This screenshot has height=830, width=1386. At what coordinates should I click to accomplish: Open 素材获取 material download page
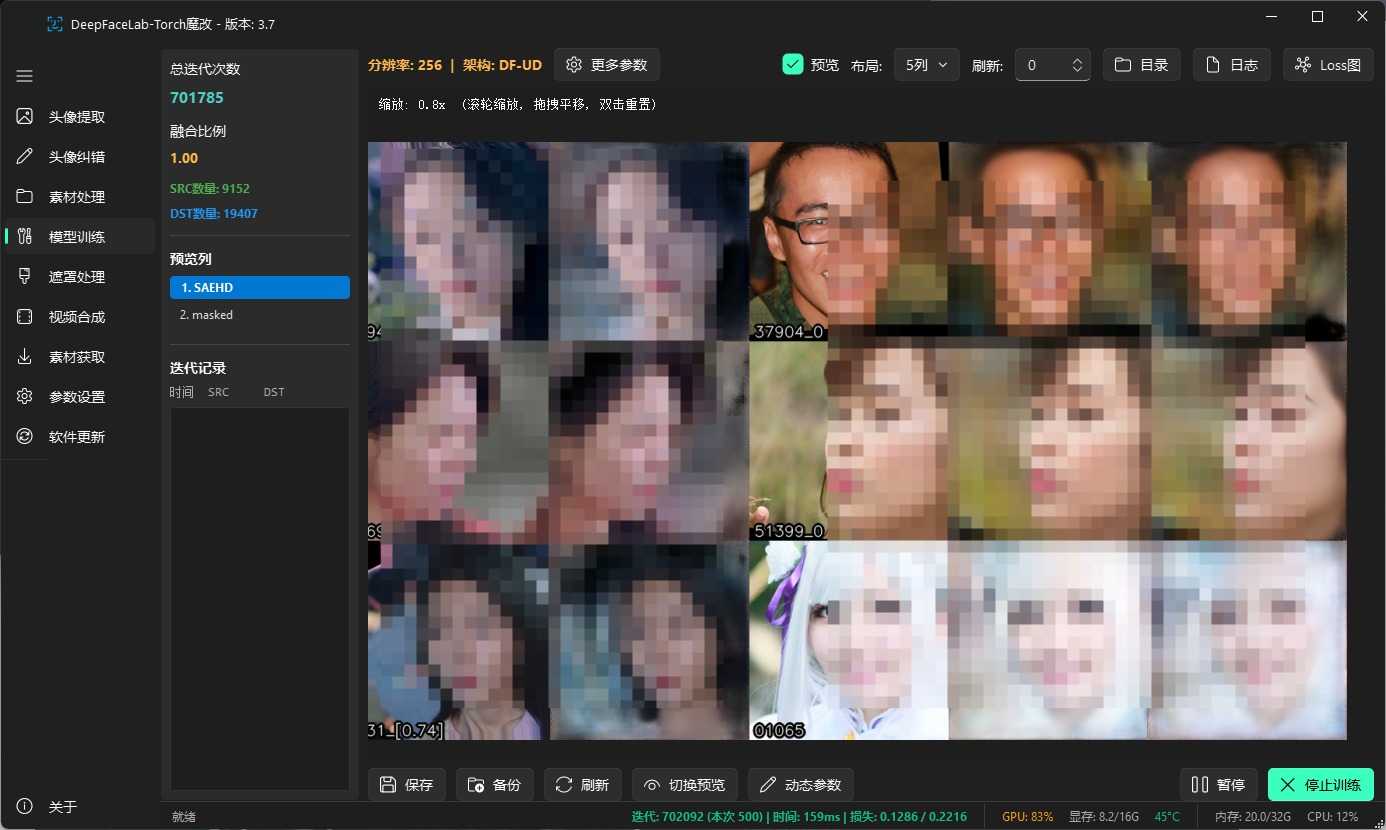[77, 357]
